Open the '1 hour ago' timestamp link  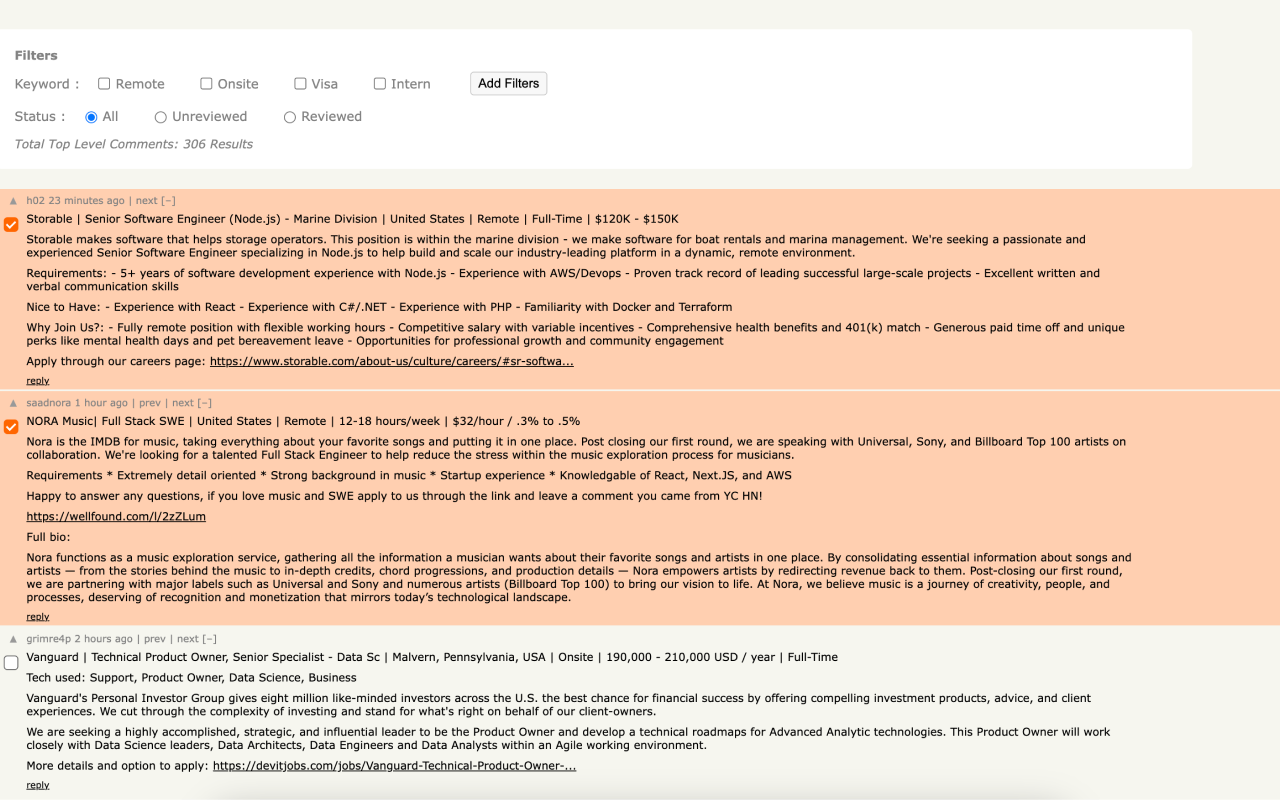[101, 403]
